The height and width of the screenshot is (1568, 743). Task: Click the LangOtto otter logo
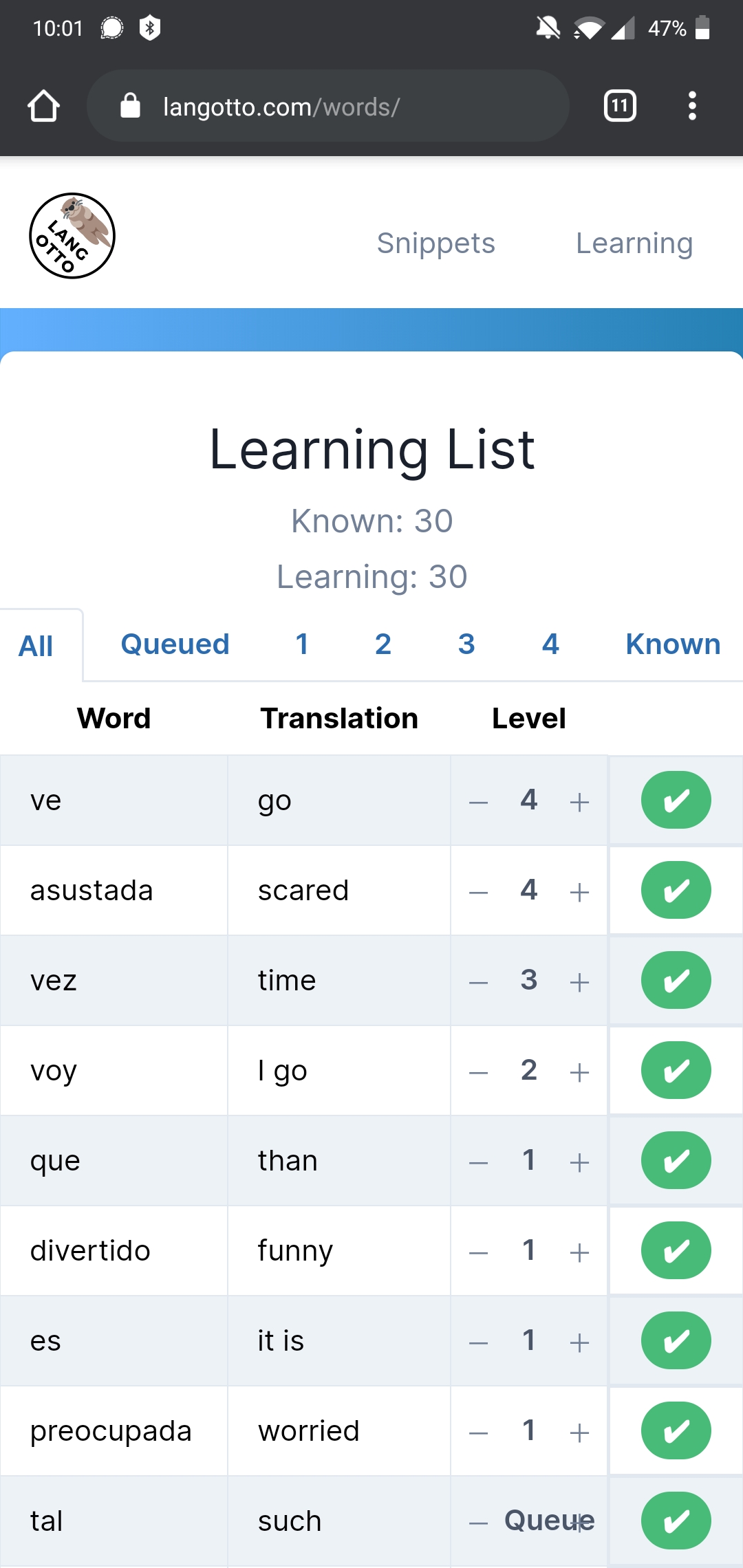pyautogui.click(x=72, y=236)
